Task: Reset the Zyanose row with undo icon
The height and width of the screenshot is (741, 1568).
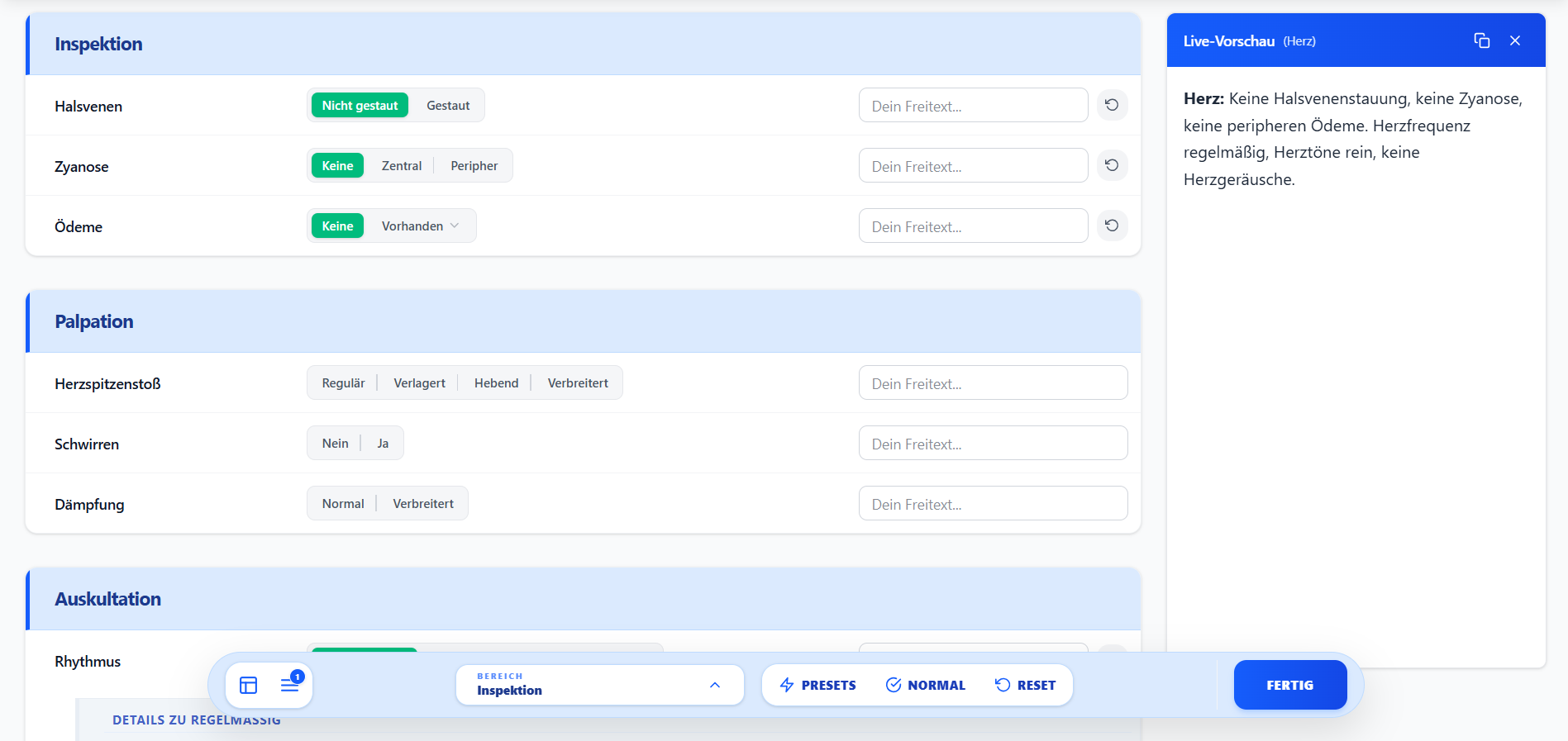Action: click(x=1112, y=165)
